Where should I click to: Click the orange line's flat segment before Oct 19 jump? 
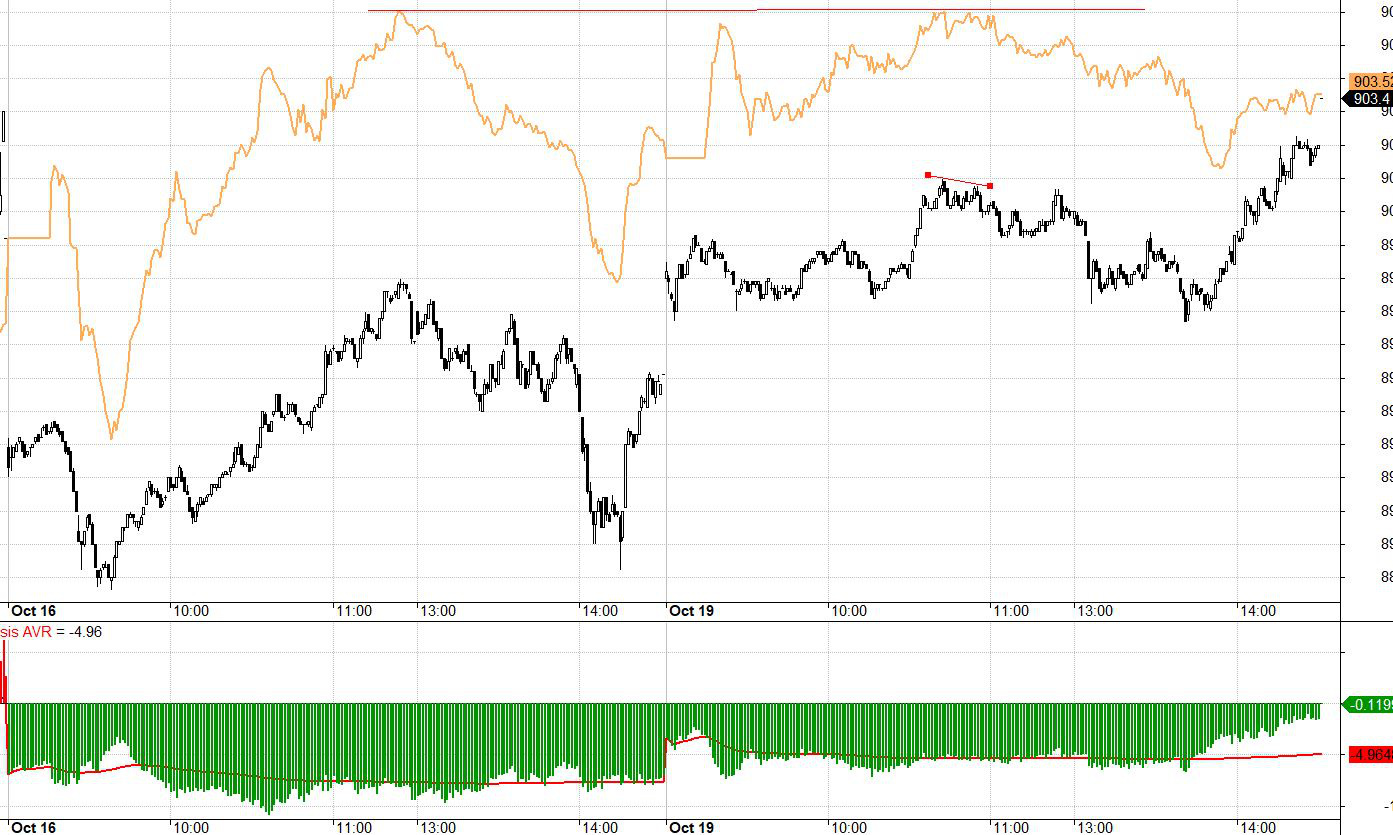[x=686, y=158]
